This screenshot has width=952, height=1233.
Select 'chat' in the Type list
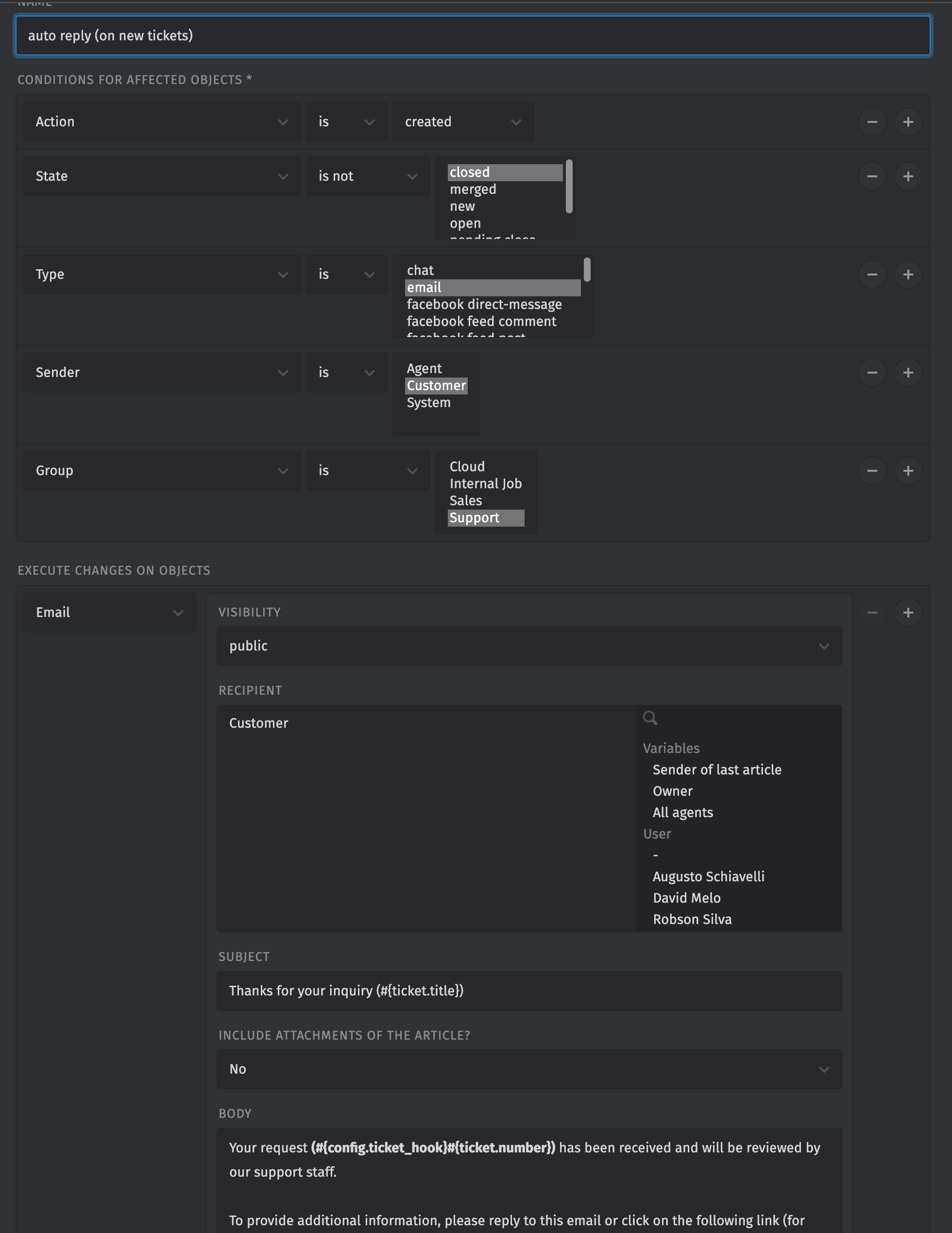click(x=493, y=271)
